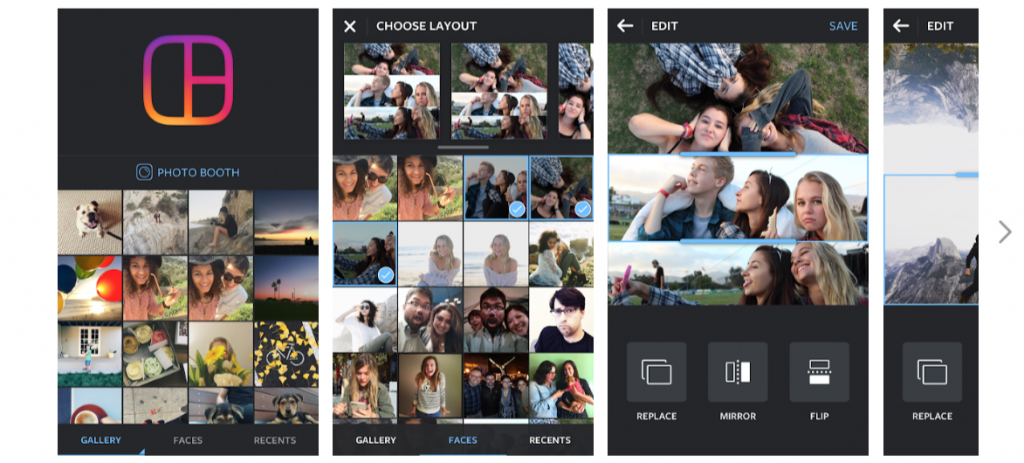Switch to Recents tab on logo screen

pyautogui.click(x=274, y=440)
